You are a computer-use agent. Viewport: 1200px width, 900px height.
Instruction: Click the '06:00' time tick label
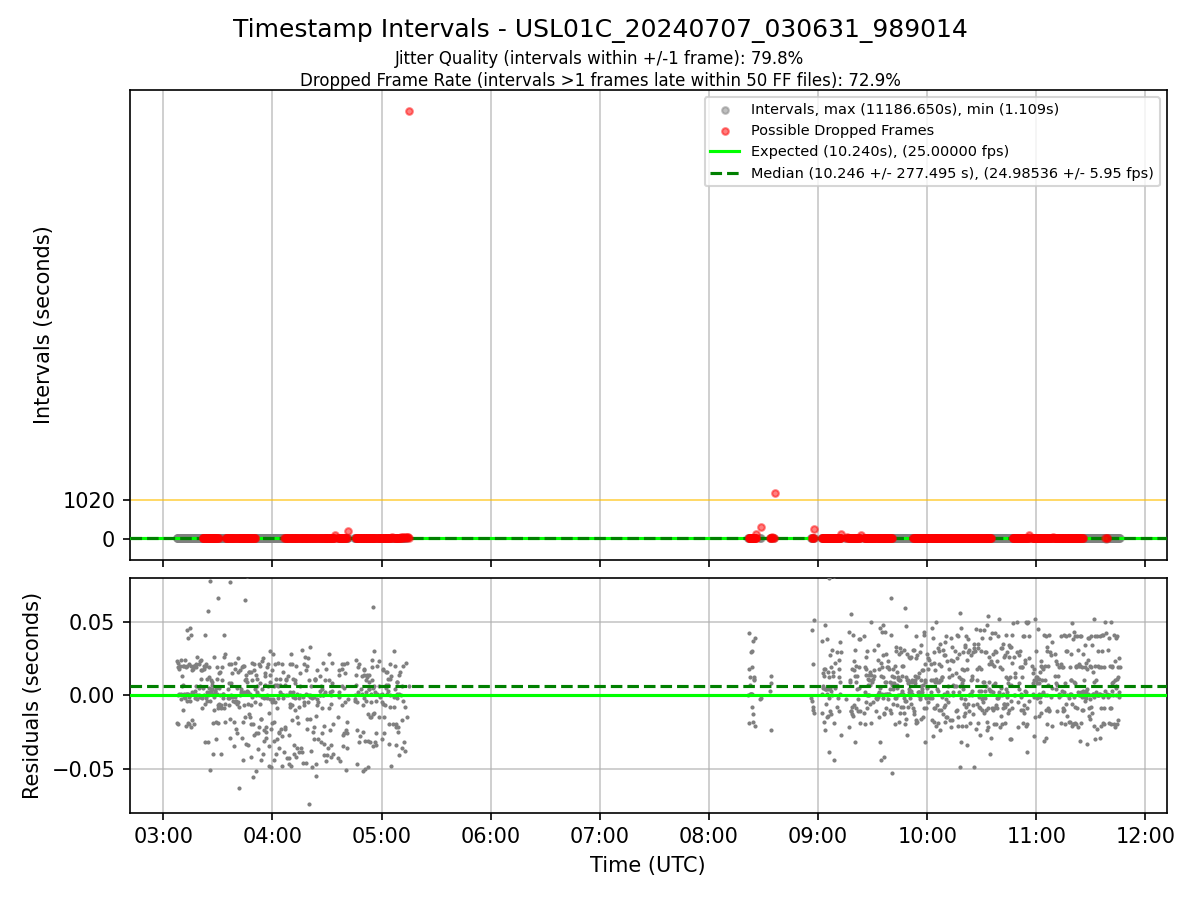click(x=490, y=834)
